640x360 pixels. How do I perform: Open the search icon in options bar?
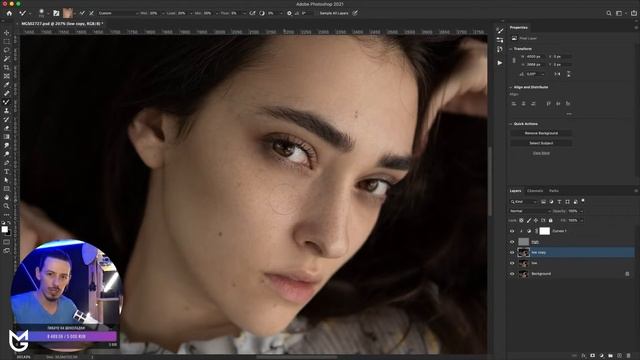tap(609, 13)
